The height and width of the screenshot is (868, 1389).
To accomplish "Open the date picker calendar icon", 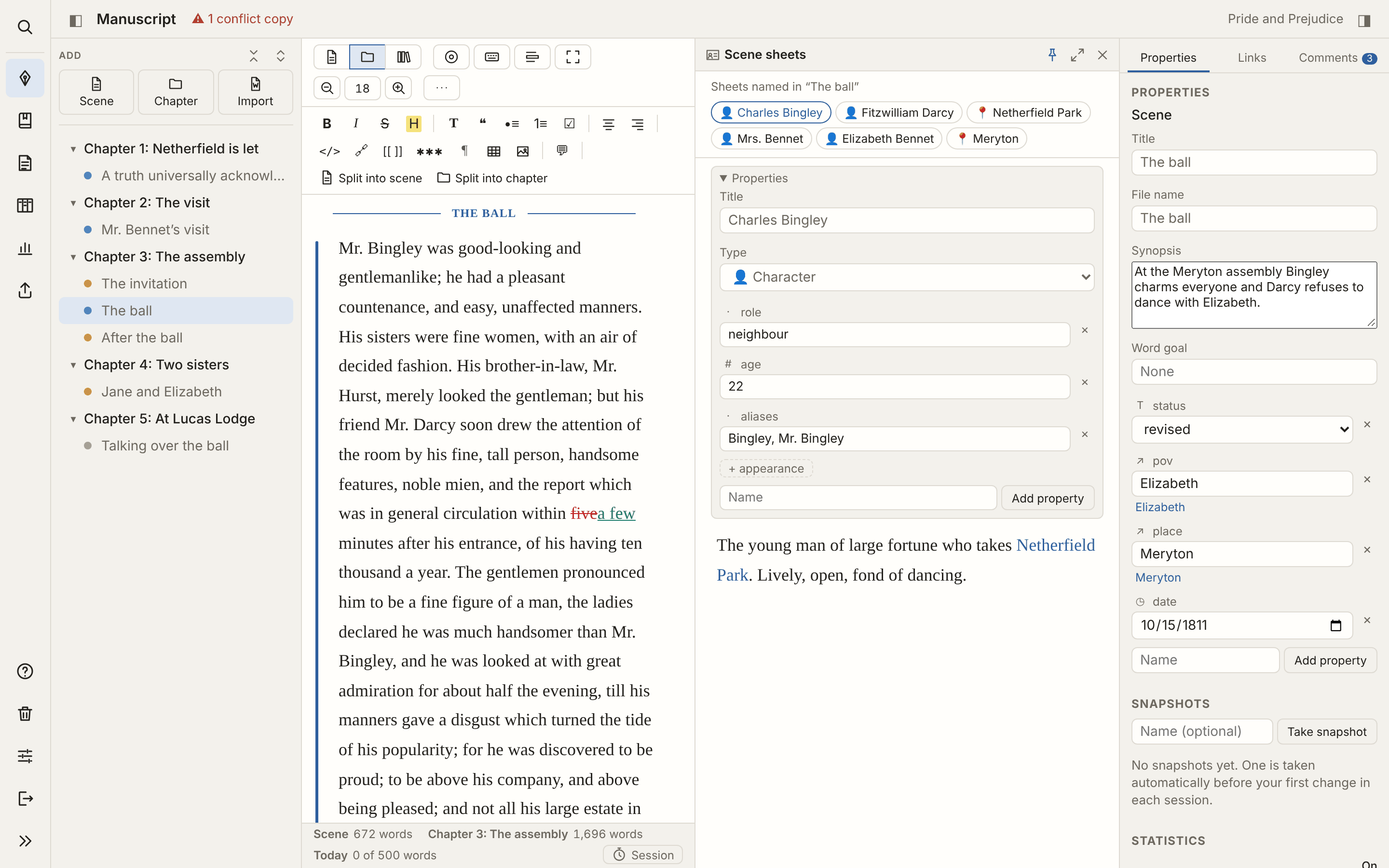I will point(1335,625).
